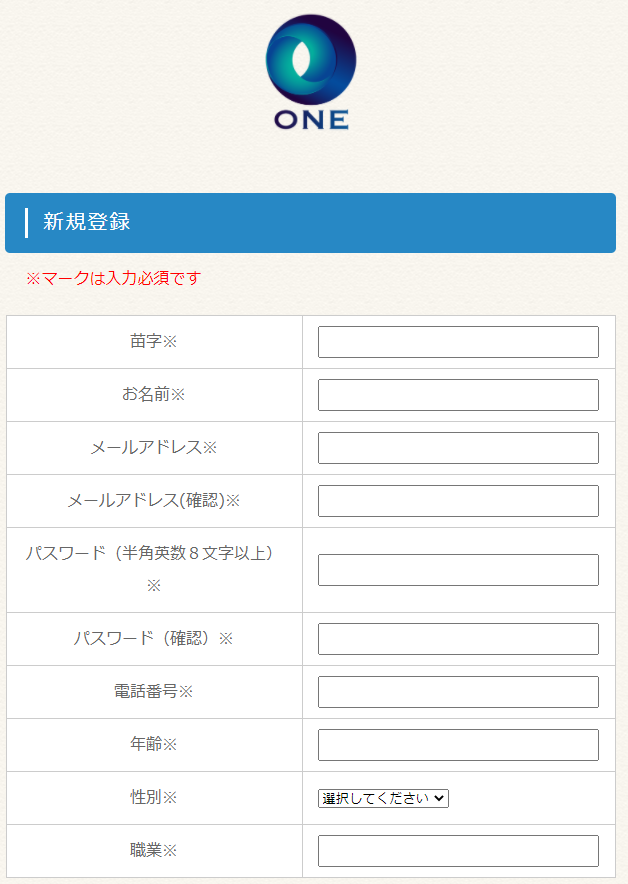The width and height of the screenshot is (628, 884).
Task: Open the 性別 選択してください dropdown
Action: (x=384, y=798)
